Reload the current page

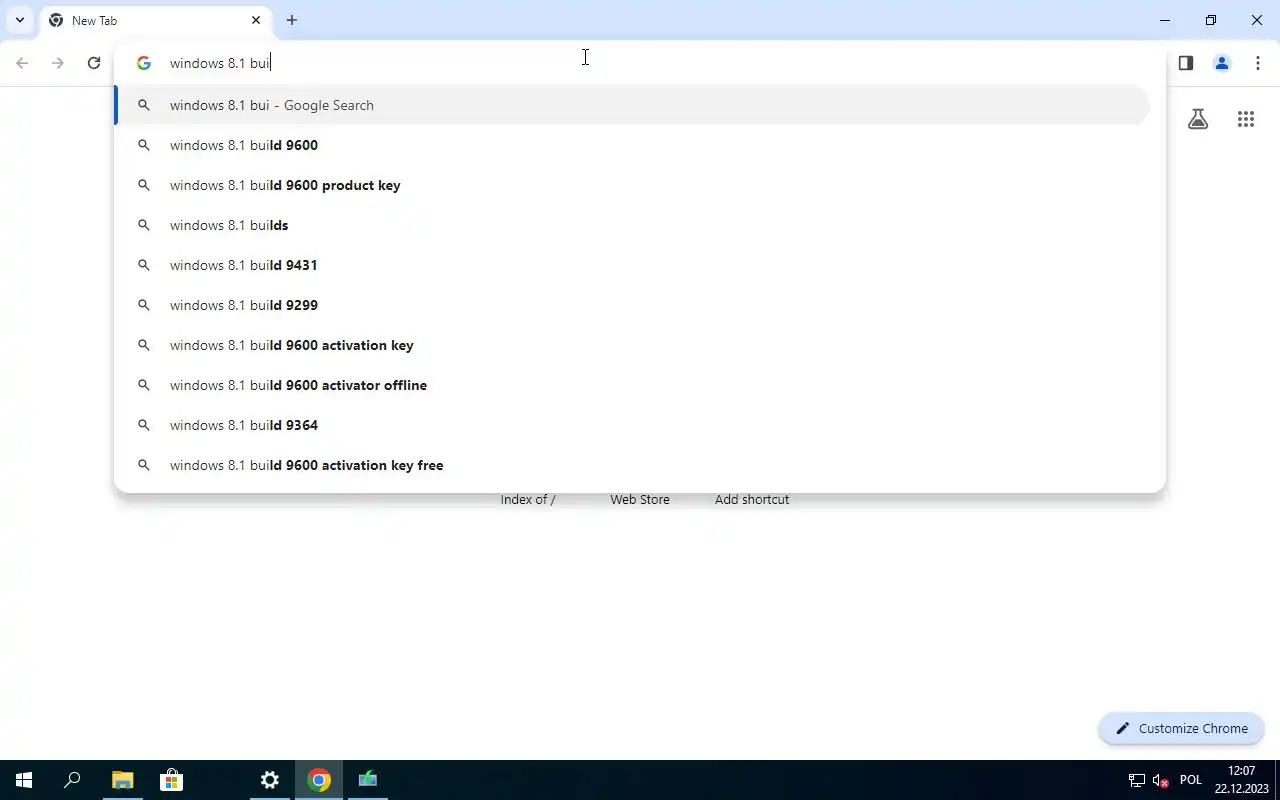coord(94,63)
